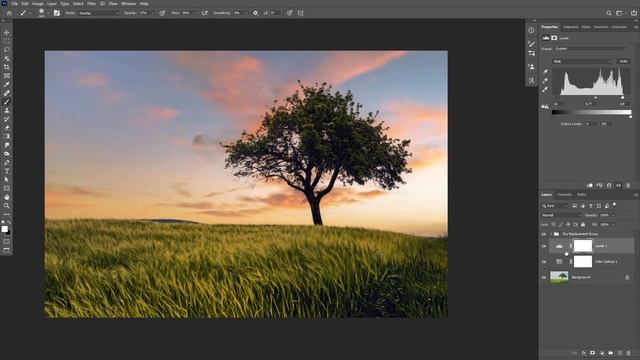Select the Brush tool in the left toolbar

point(7,102)
